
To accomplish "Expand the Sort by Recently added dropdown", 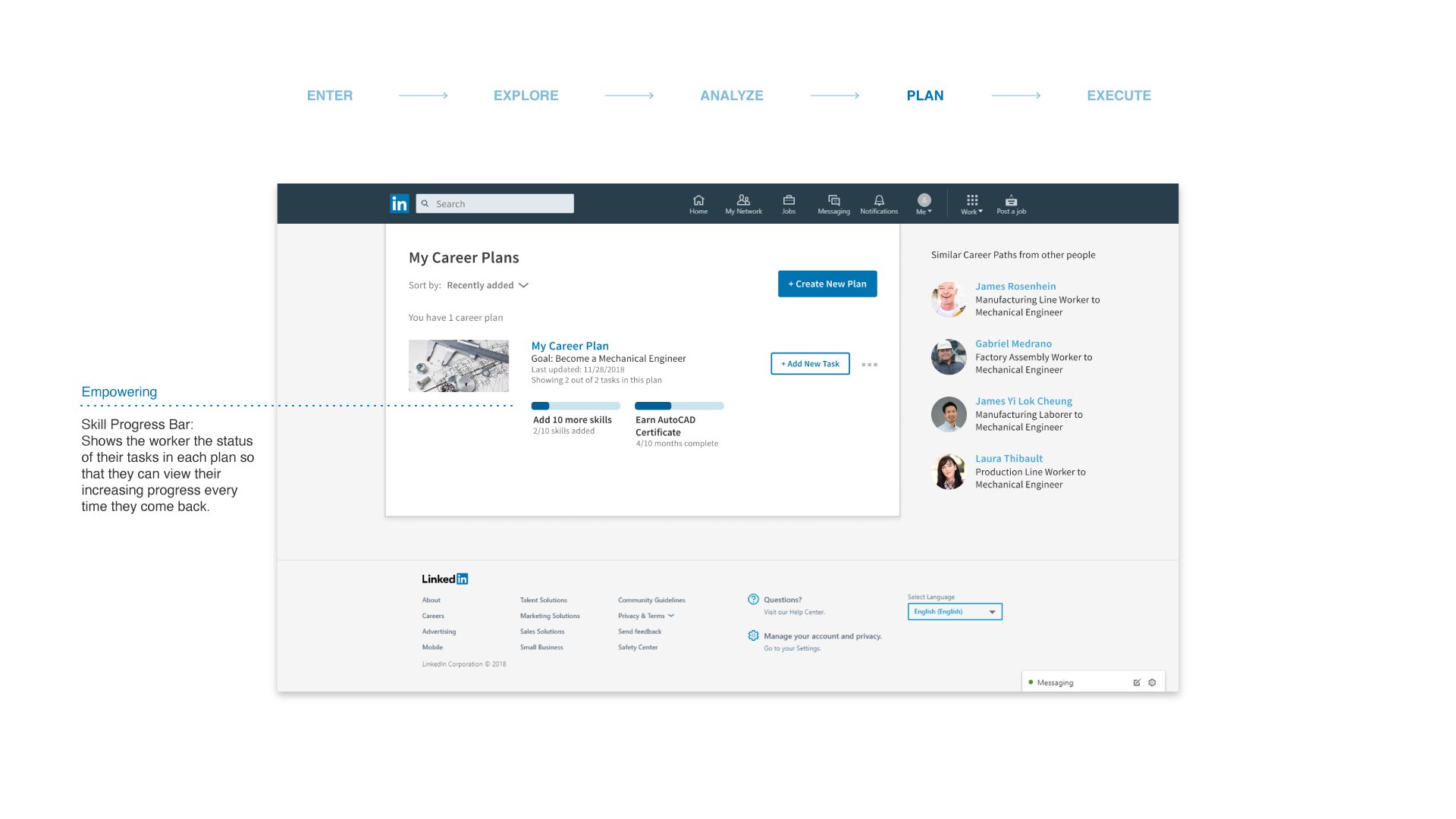I will 488,285.
